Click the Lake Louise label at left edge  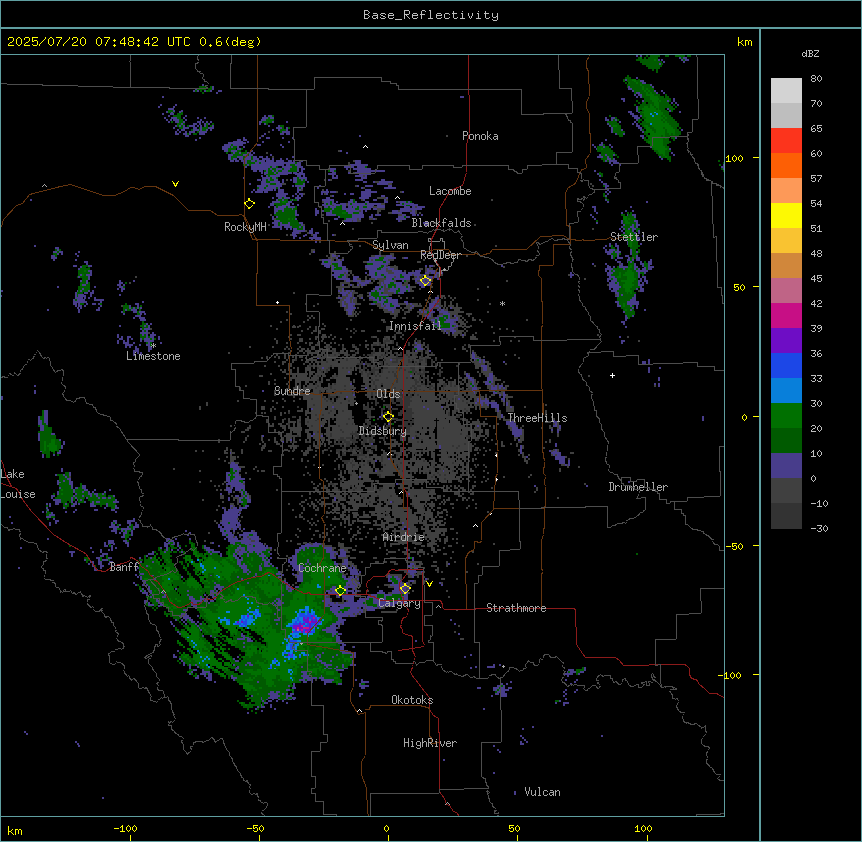tap(17, 484)
